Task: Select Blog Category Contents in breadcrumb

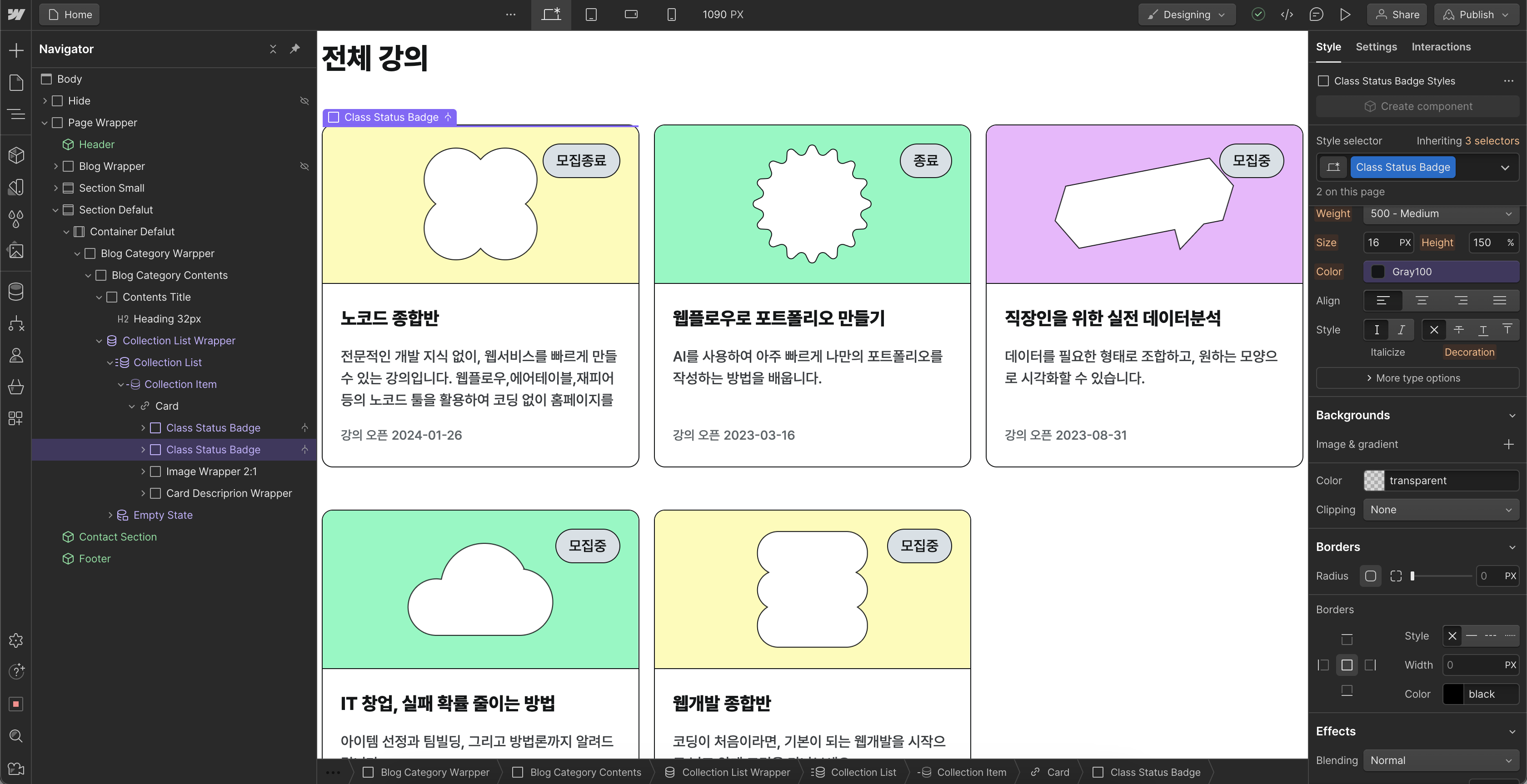Action: tap(577, 772)
